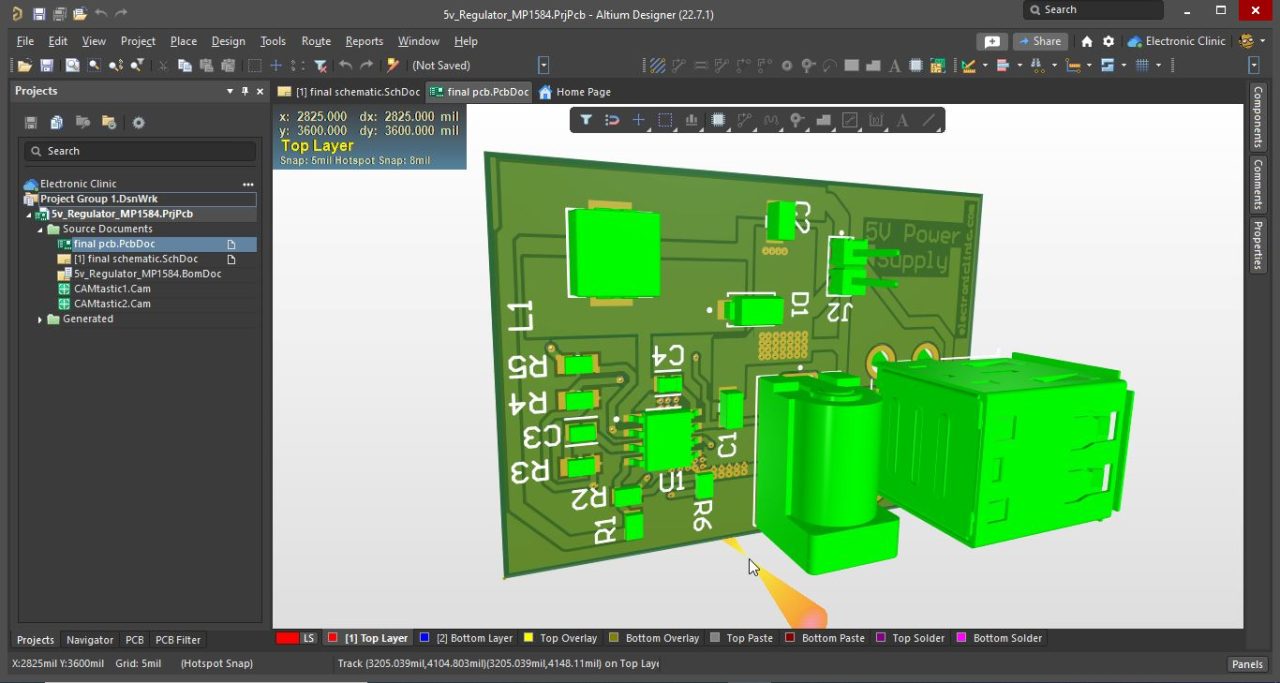Select the Place Fill rectangle tool in top toolbar
1280x683 pixels.
tap(851, 65)
